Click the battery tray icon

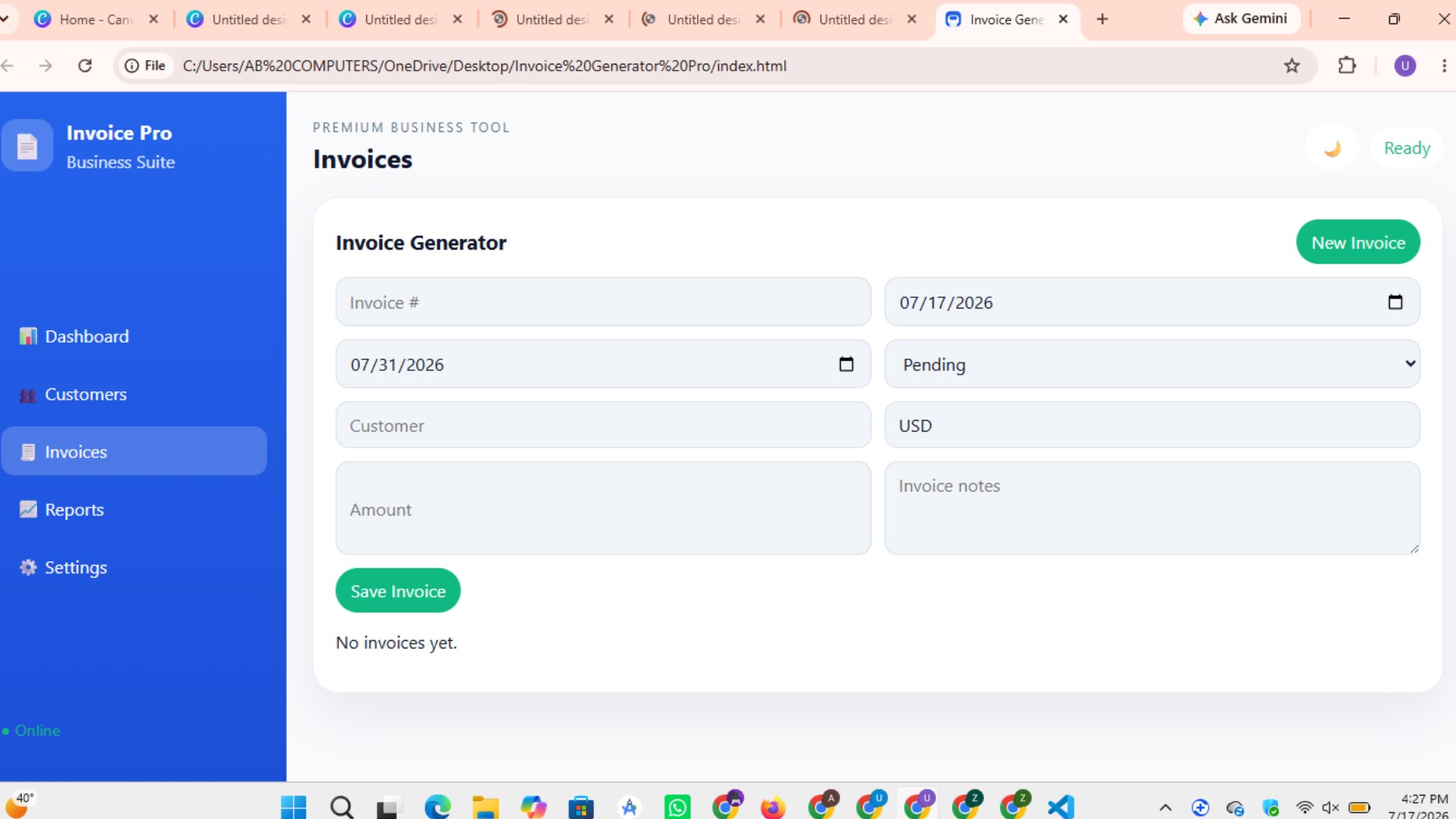(x=1360, y=808)
